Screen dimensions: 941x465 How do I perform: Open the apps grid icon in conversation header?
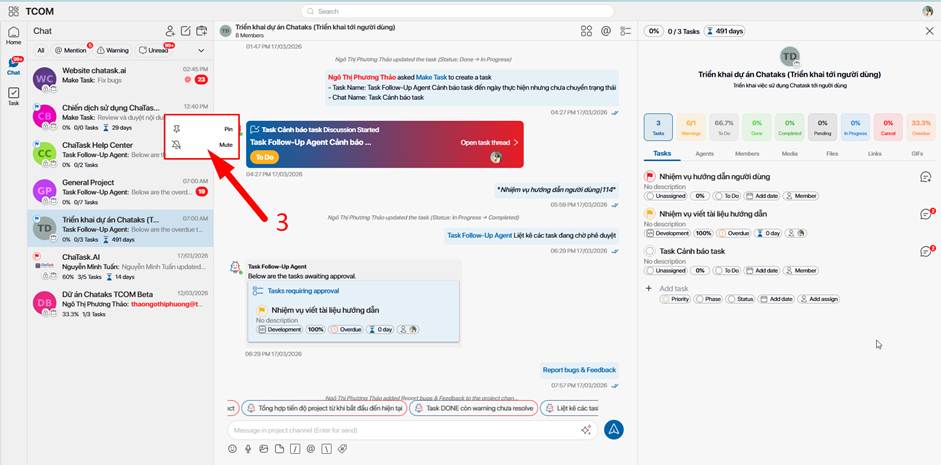[586, 31]
